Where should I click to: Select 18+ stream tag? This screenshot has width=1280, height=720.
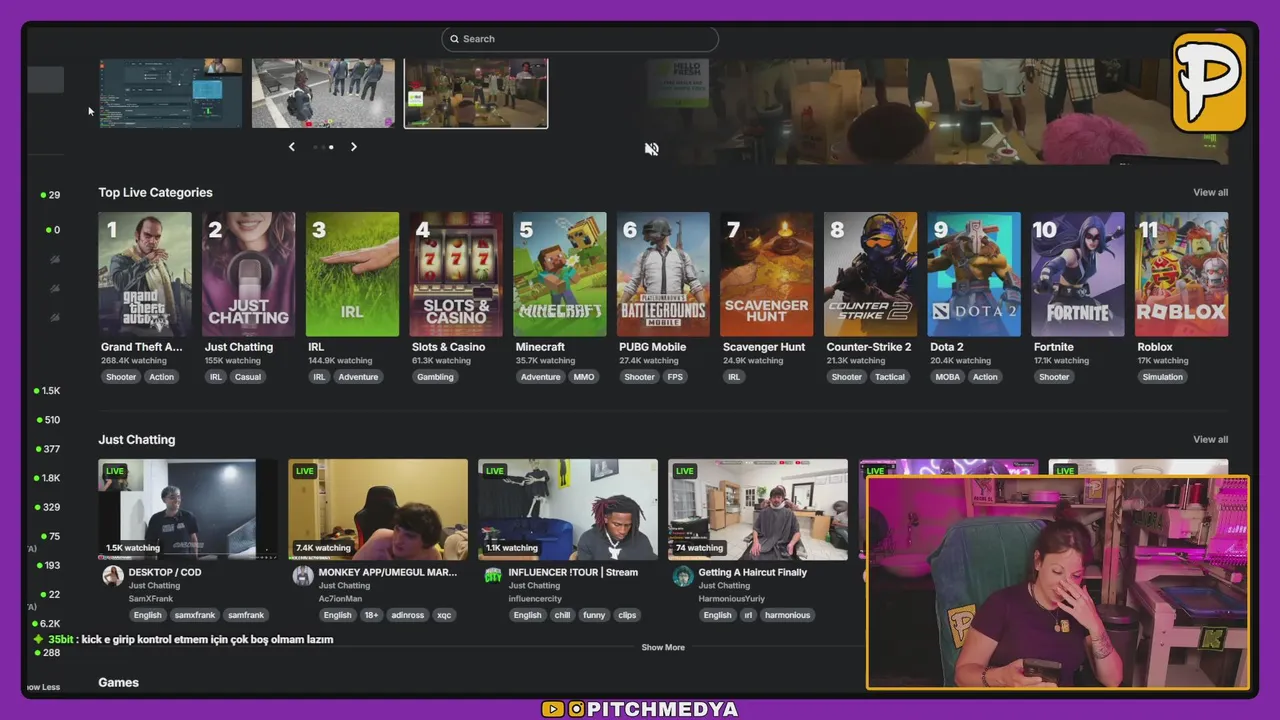tap(371, 615)
